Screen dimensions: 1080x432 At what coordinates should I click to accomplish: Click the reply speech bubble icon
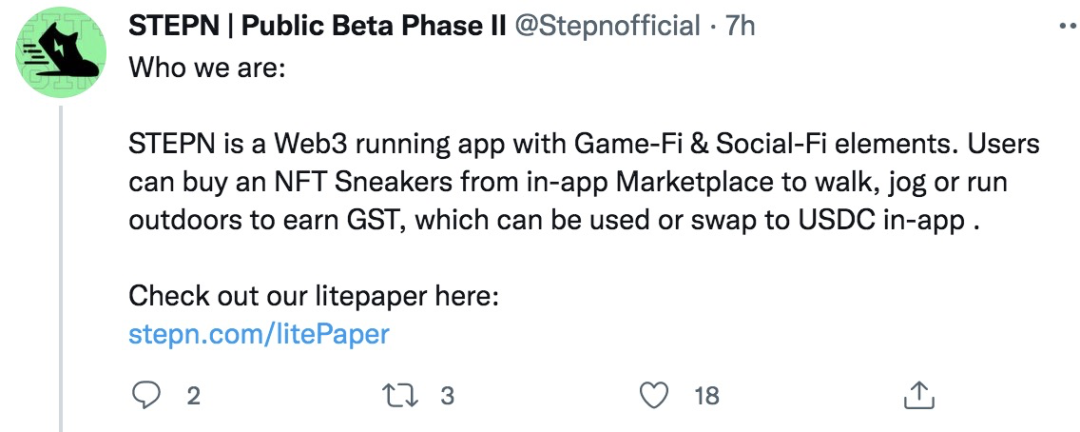point(147,396)
